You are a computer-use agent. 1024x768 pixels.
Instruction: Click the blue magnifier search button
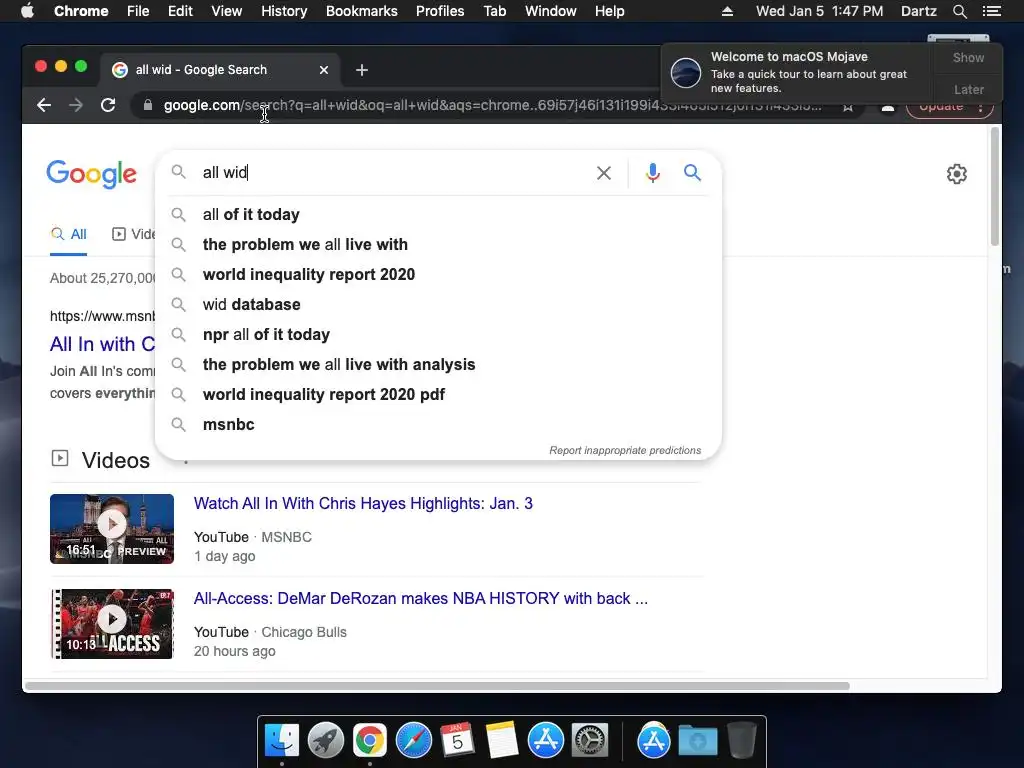(692, 172)
